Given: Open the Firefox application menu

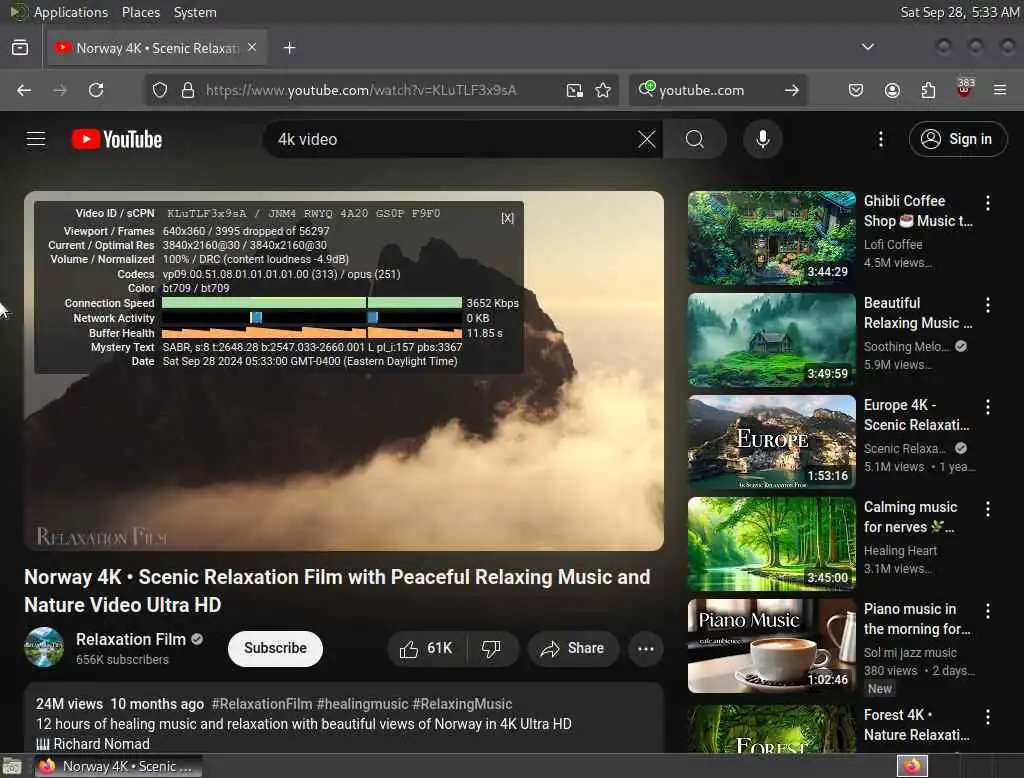Looking at the screenshot, I should click(x=1000, y=90).
